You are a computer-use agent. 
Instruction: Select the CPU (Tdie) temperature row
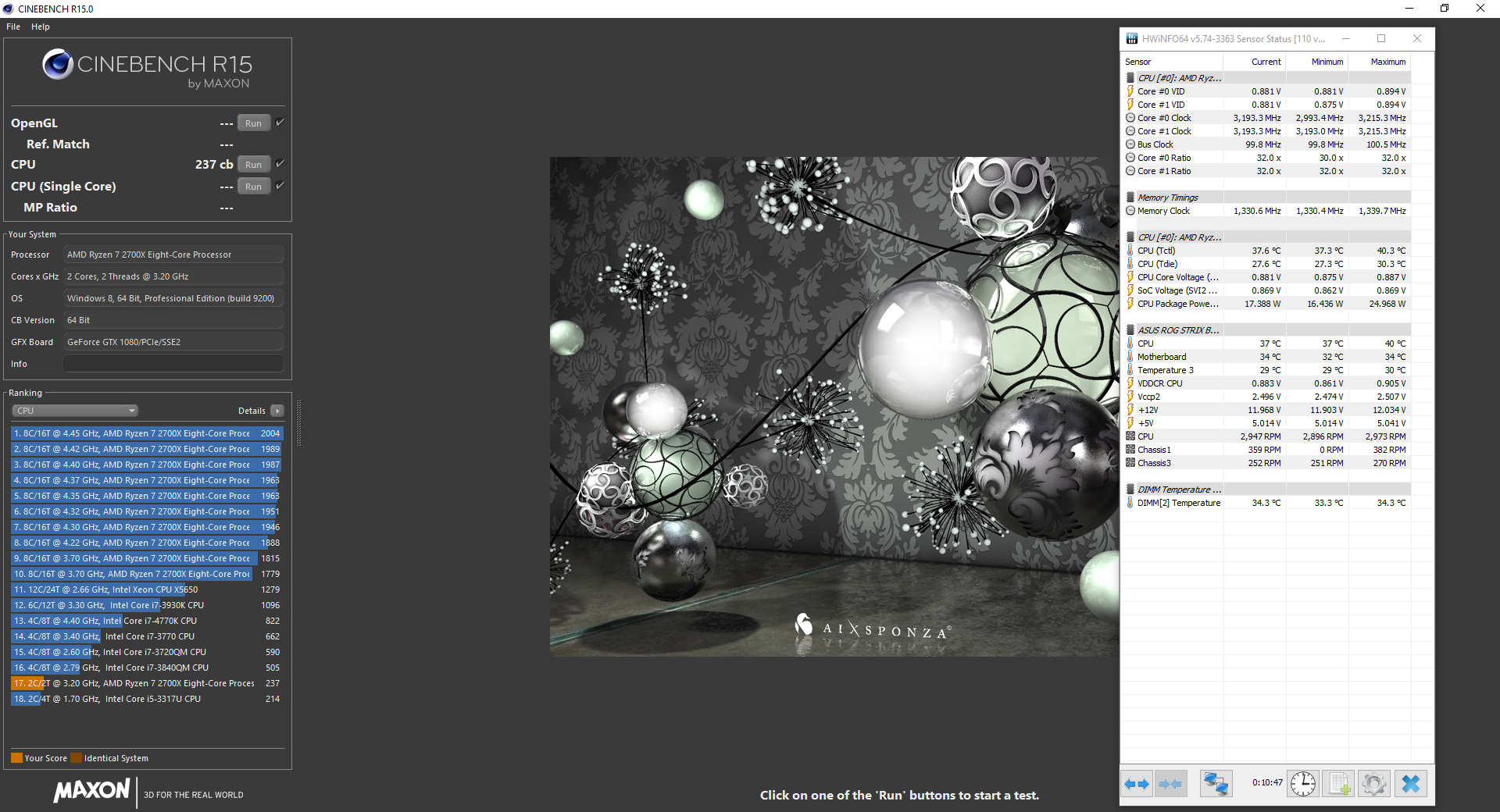click(x=1266, y=264)
